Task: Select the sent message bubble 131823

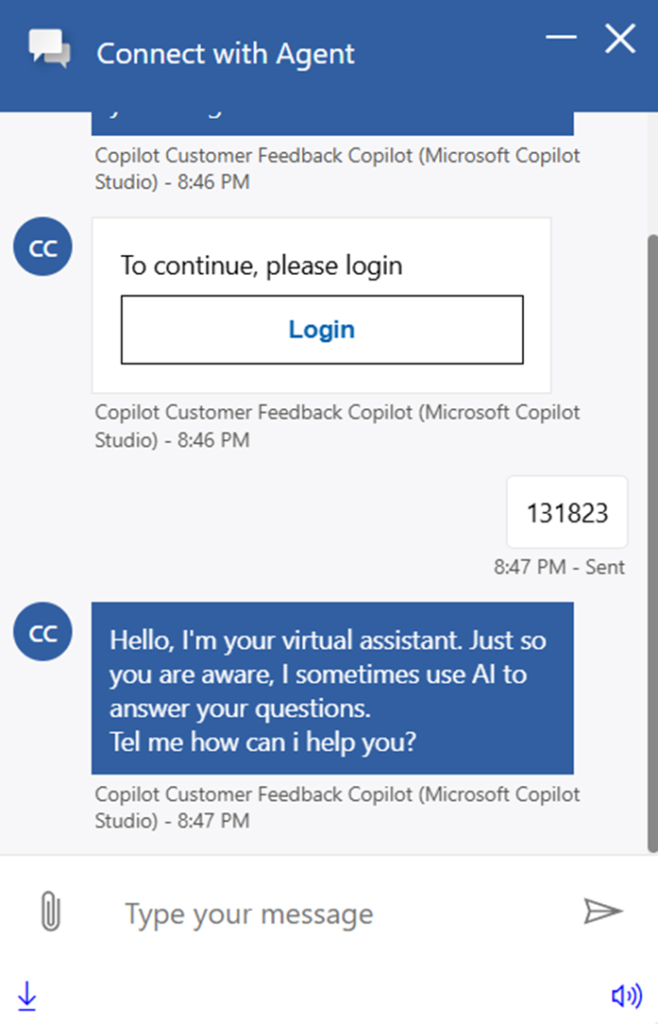Action: coord(567,512)
